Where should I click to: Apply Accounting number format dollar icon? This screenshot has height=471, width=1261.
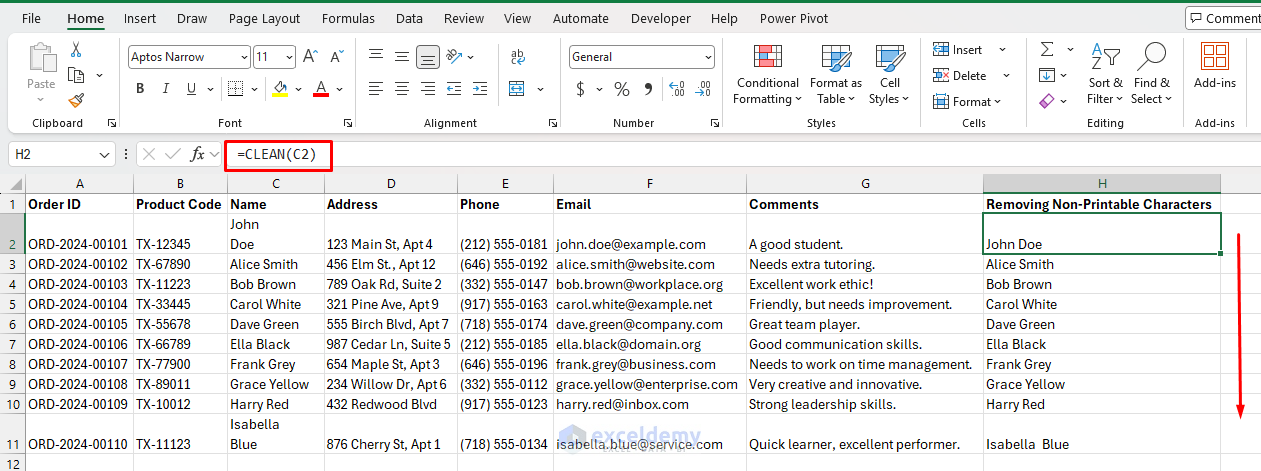(581, 89)
